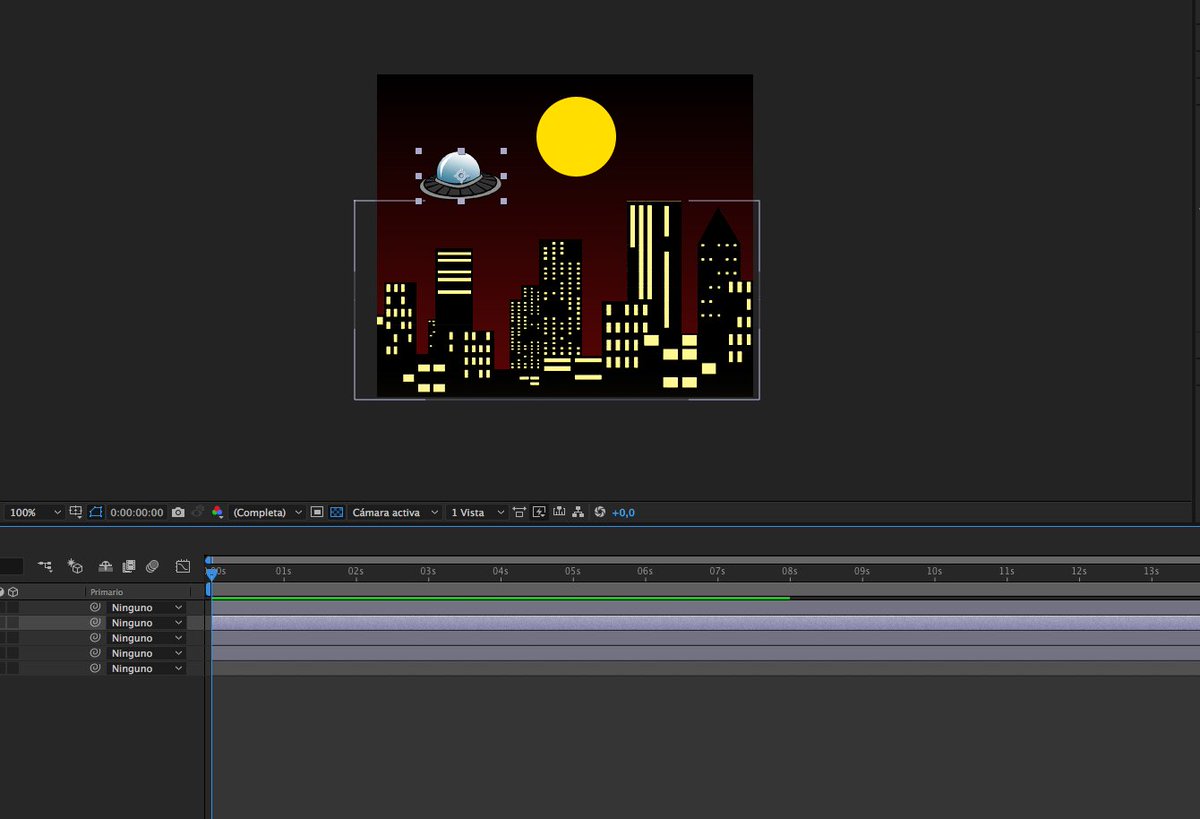Open the (Completa) resolution dropdown

point(267,512)
